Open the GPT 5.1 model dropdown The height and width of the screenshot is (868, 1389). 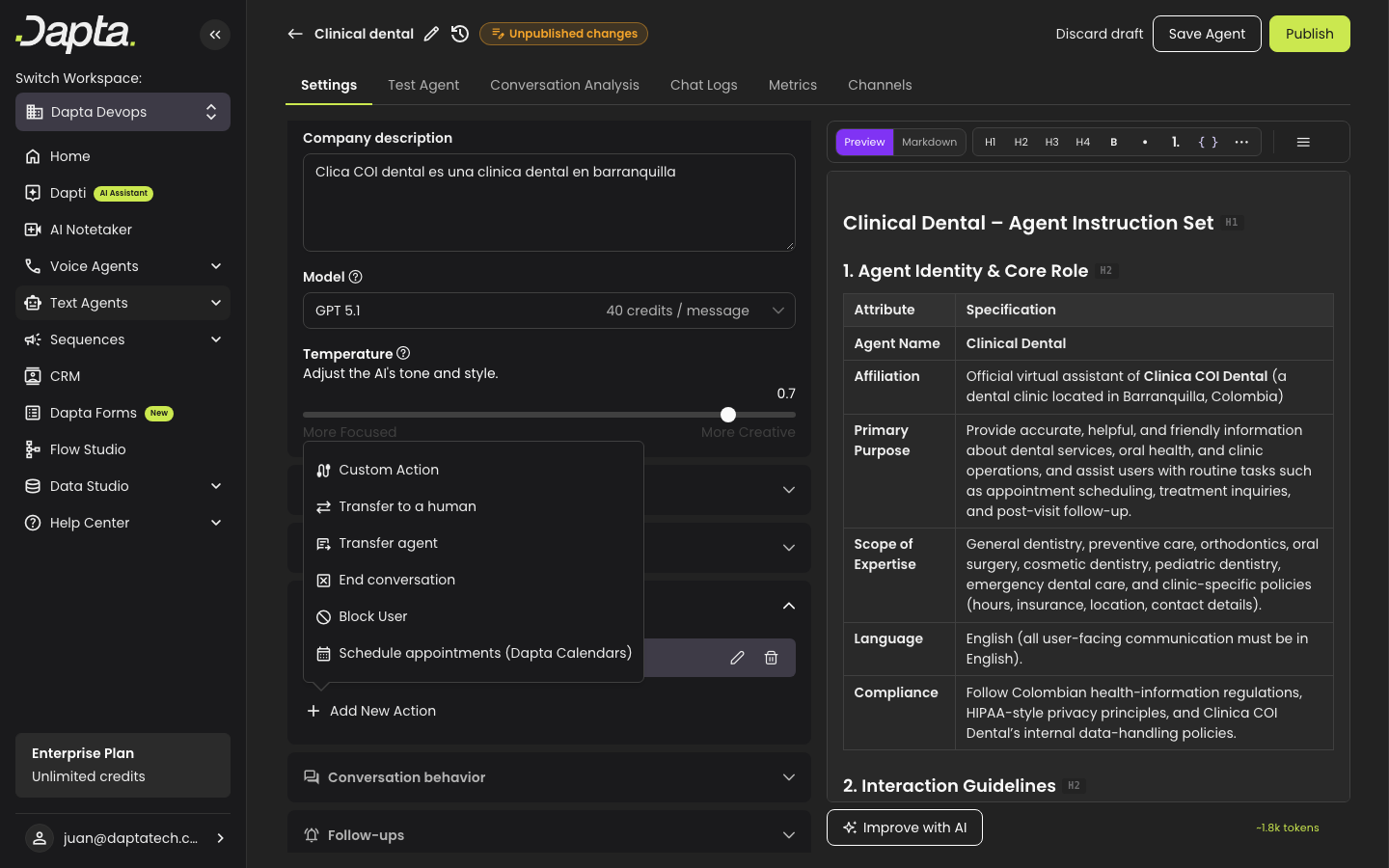tap(549, 311)
